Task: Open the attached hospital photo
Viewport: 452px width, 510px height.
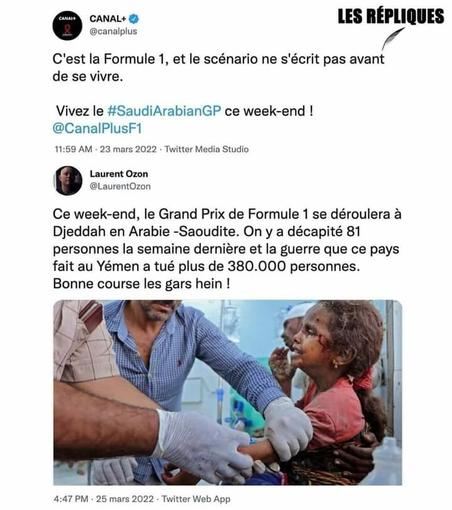Action: coord(228,392)
